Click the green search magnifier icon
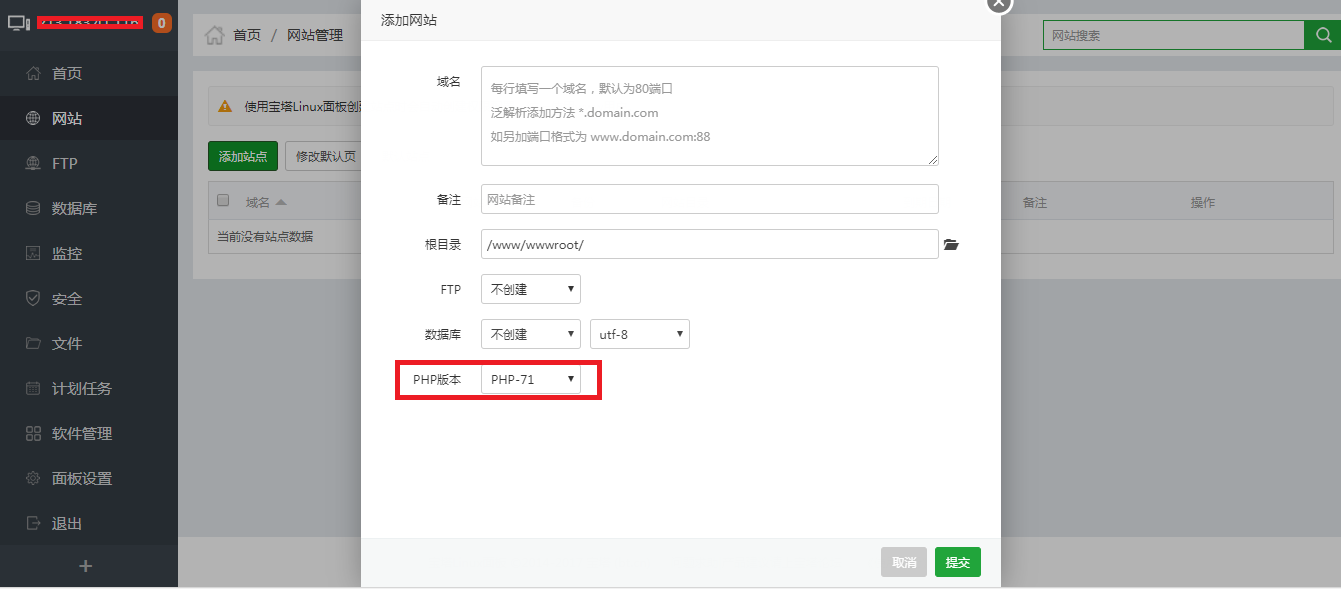Viewport: 1341px width, 589px height. 1322,35
